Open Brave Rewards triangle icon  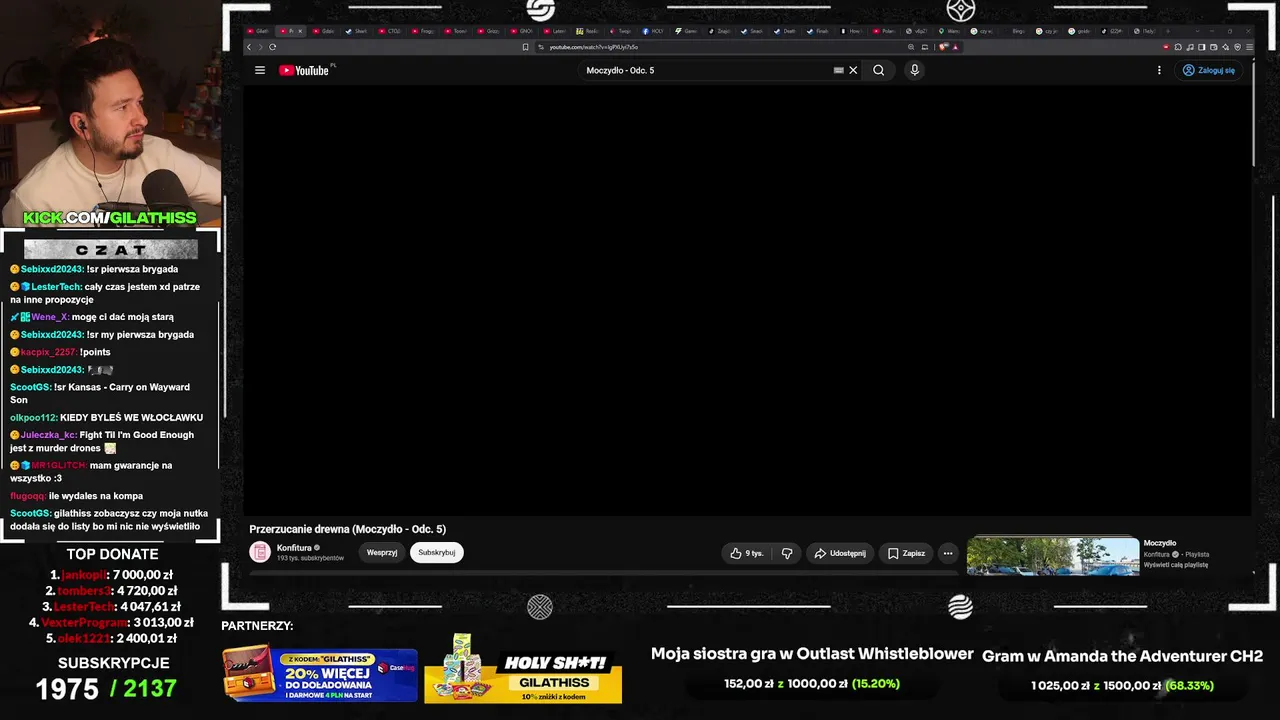point(955,47)
